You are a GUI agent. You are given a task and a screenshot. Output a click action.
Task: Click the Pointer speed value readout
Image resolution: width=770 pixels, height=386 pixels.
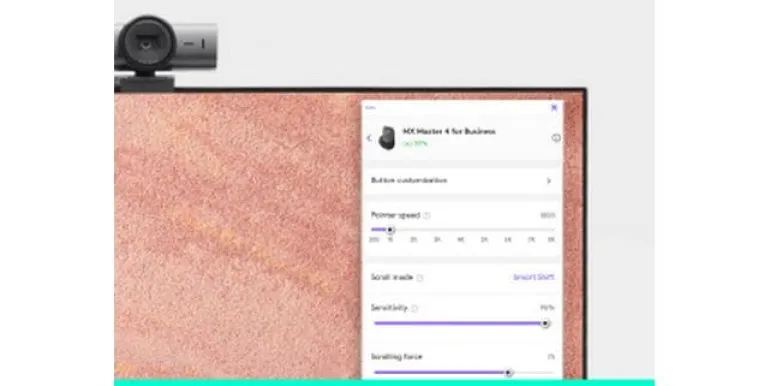coord(548,215)
